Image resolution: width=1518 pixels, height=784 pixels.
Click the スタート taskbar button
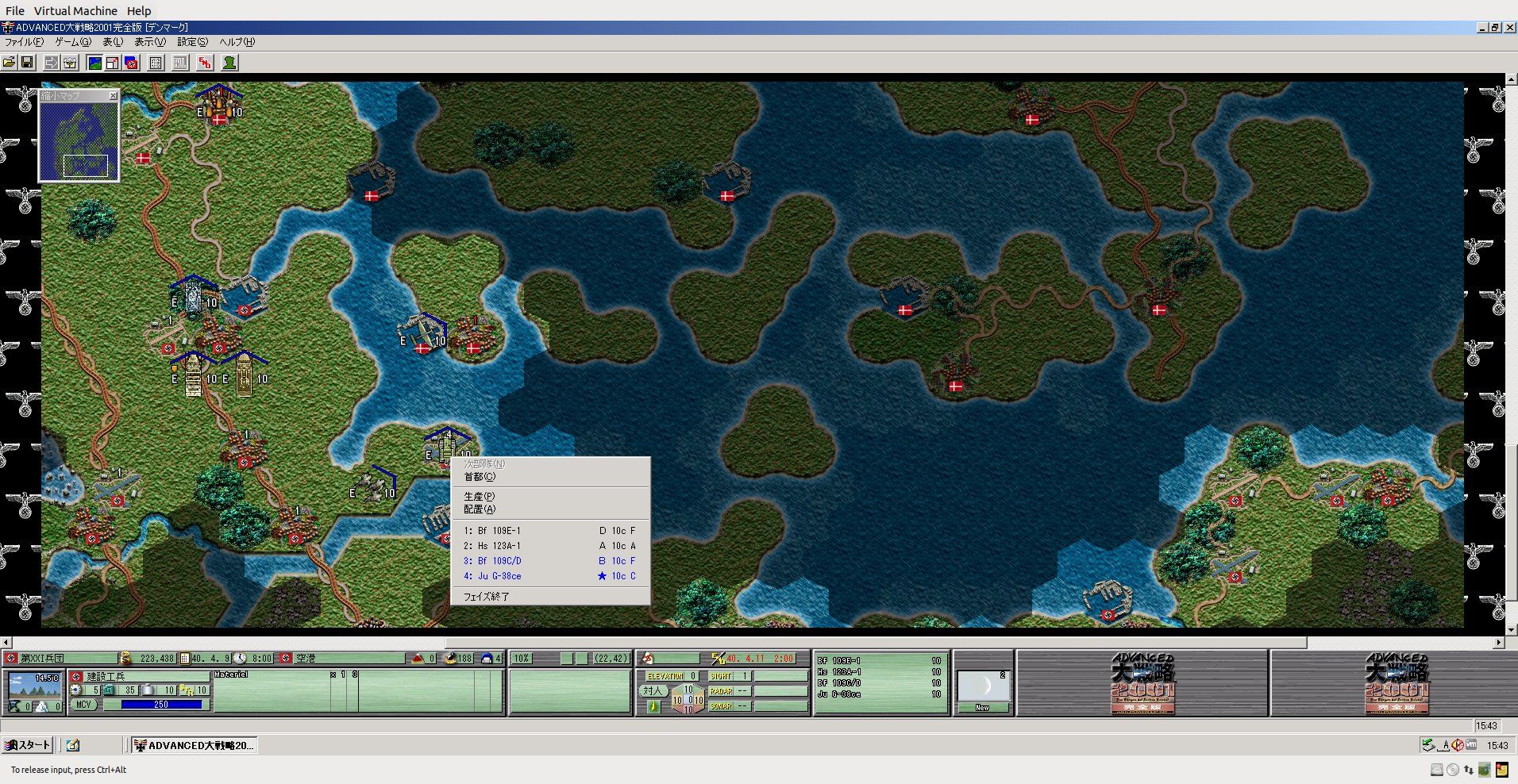(28, 745)
